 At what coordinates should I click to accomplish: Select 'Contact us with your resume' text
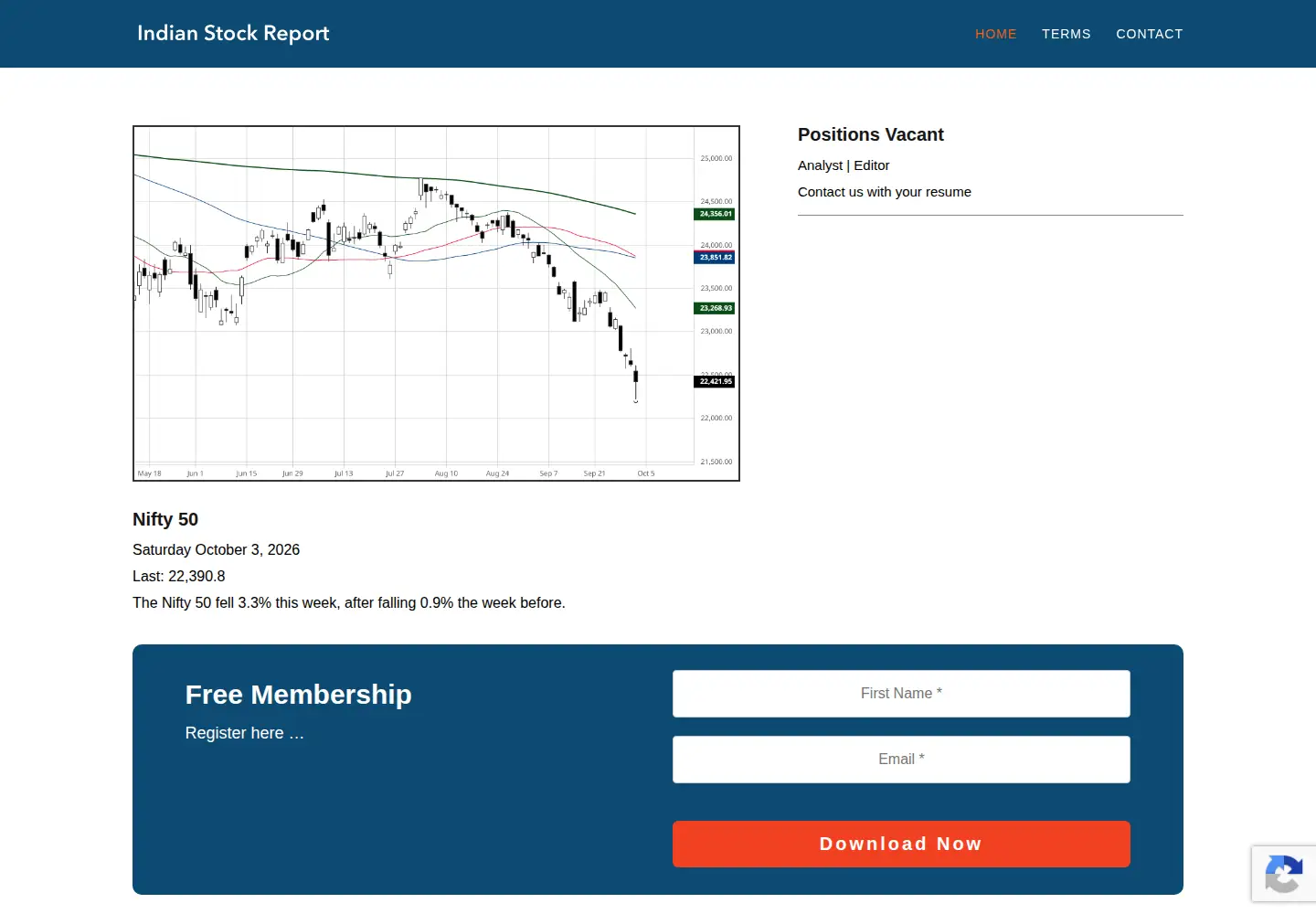885,192
